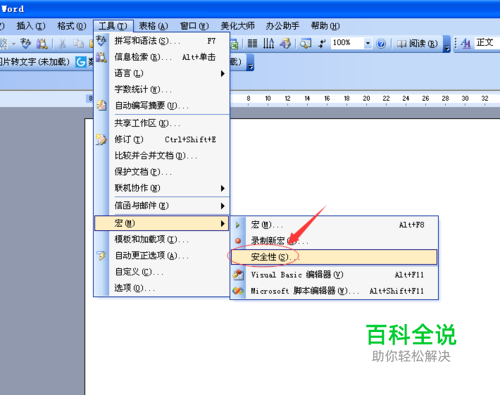The image size is (500, 395).
Task: Click the cut scissors toolbar icon
Action: pos(62,43)
